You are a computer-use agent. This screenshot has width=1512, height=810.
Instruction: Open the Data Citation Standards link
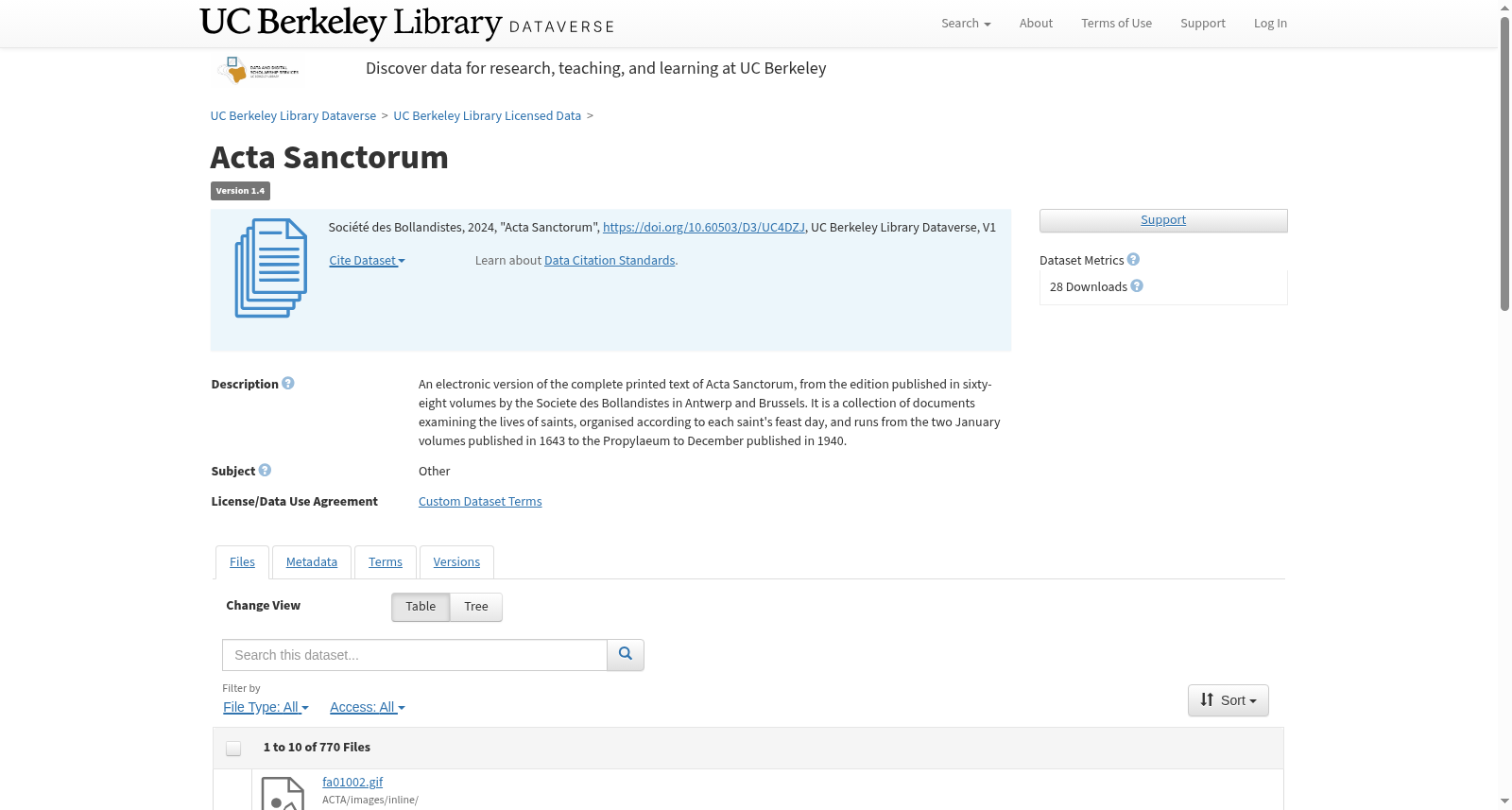pyautogui.click(x=610, y=261)
